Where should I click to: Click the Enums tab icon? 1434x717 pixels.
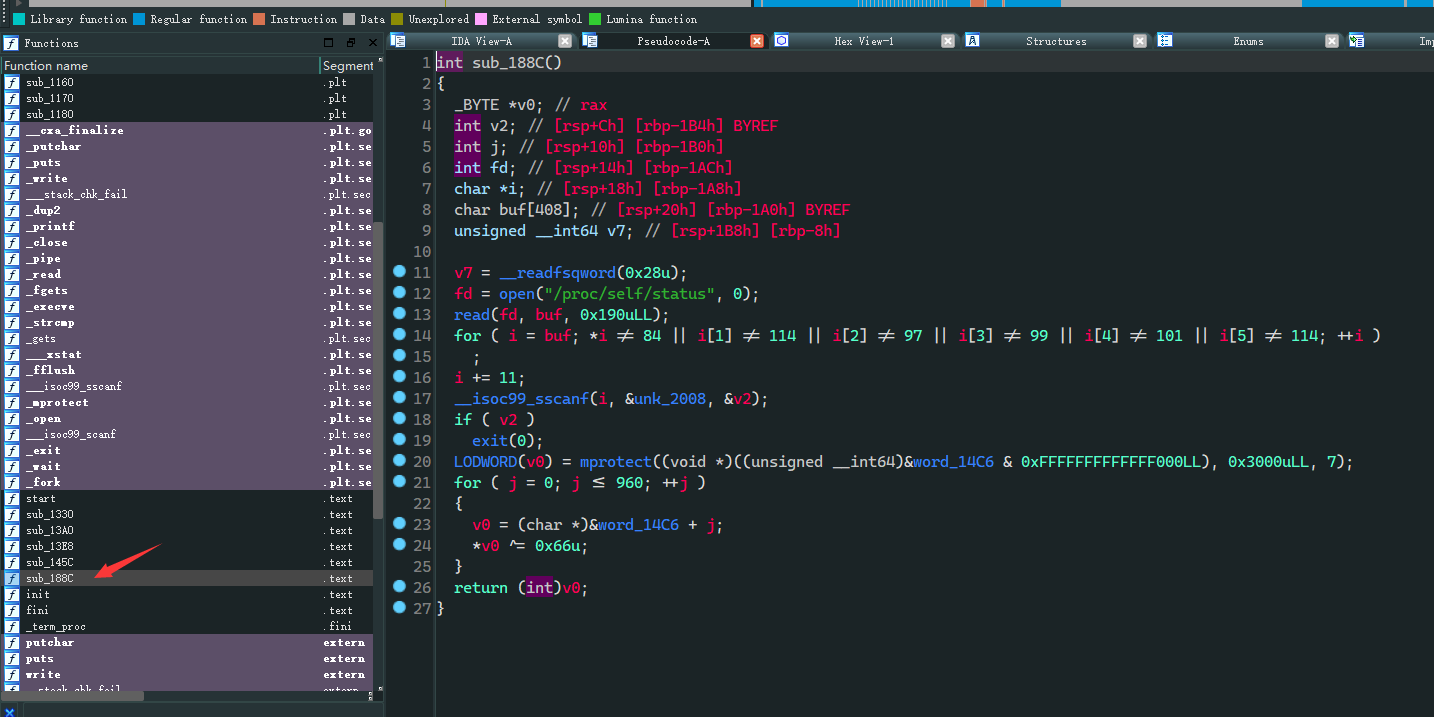click(x=1165, y=41)
